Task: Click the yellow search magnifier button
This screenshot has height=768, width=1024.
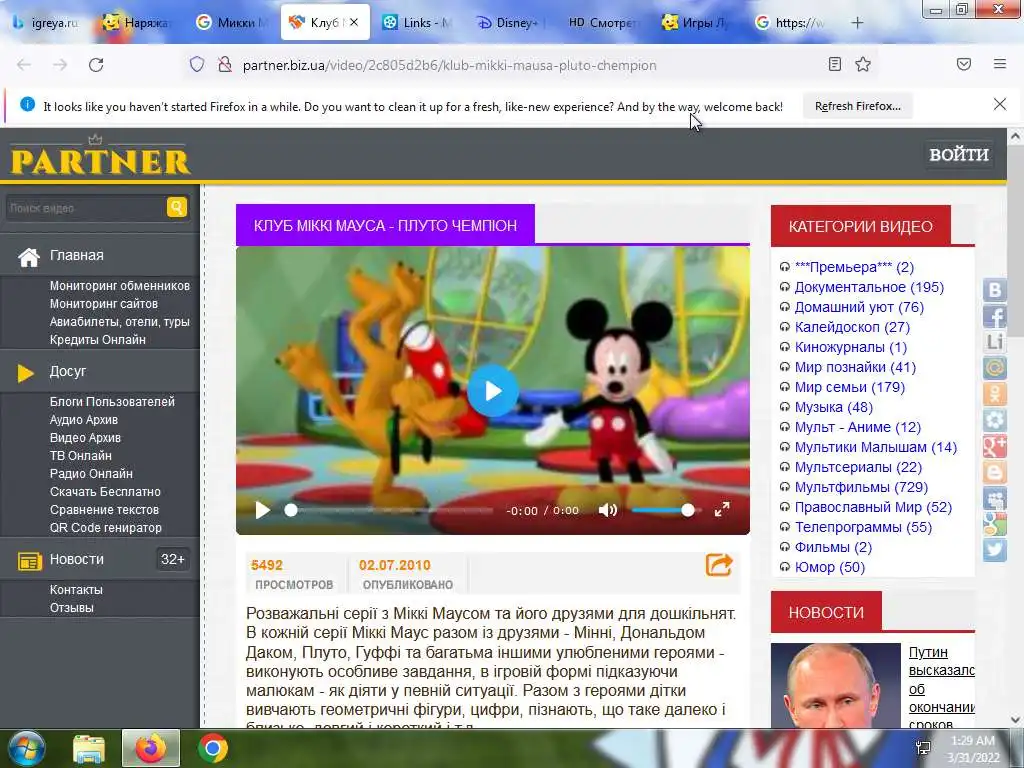Action: pos(176,208)
